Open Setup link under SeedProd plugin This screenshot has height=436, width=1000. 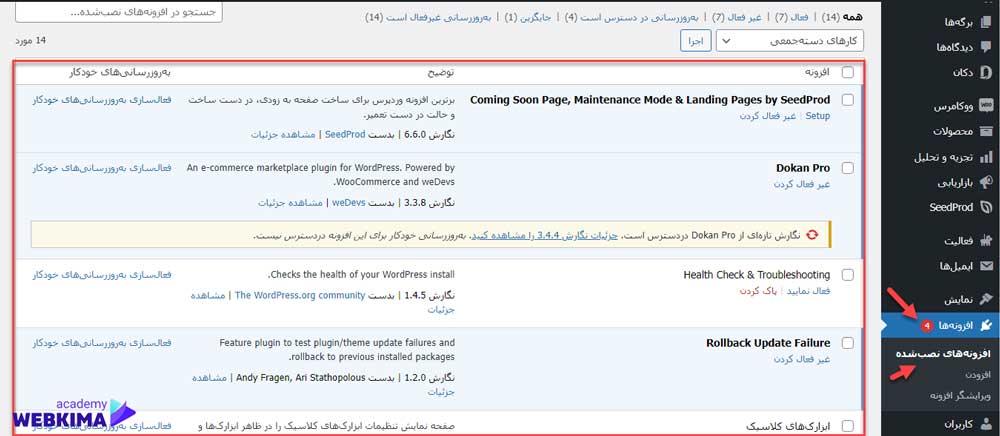[x=818, y=116]
